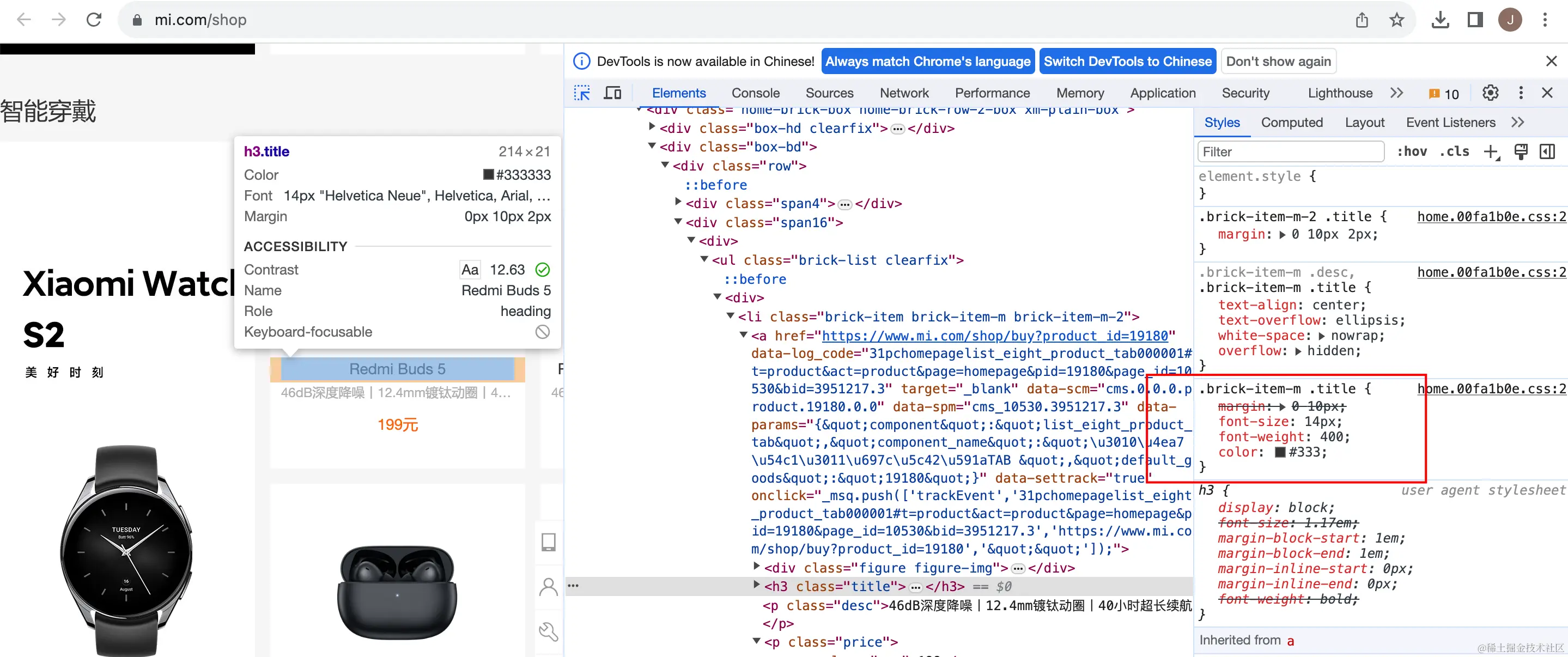Open the DevTools customize menu dots
This screenshot has height=657, width=1568.
1521,93
